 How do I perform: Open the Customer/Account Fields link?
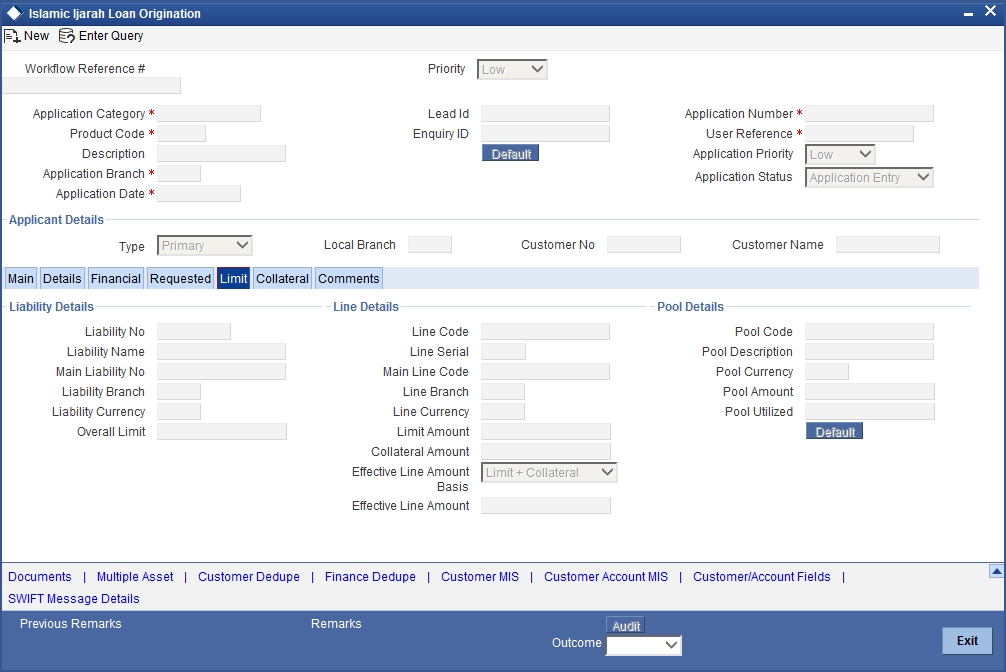click(762, 576)
